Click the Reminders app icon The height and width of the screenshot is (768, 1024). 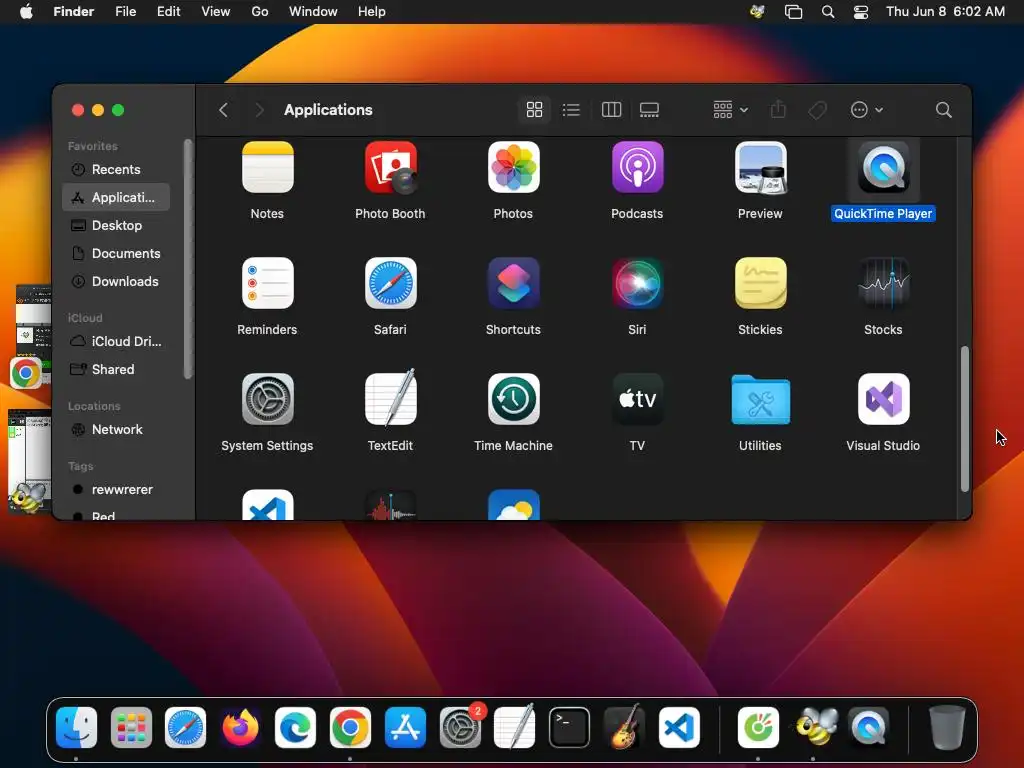point(267,283)
